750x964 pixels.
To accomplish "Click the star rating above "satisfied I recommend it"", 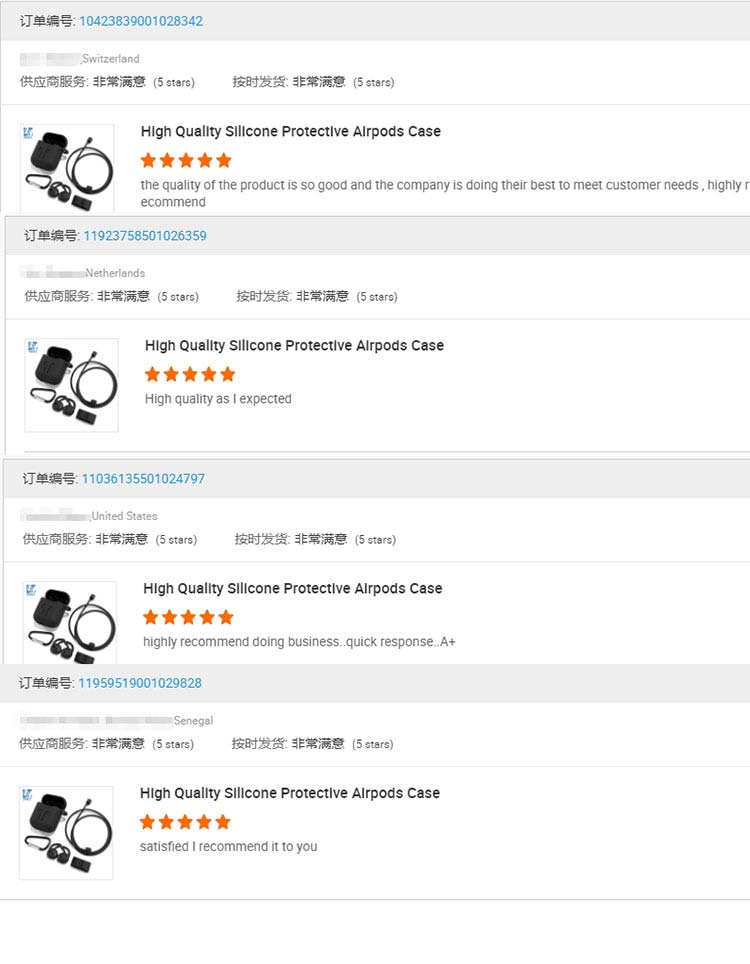I will click(185, 822).
